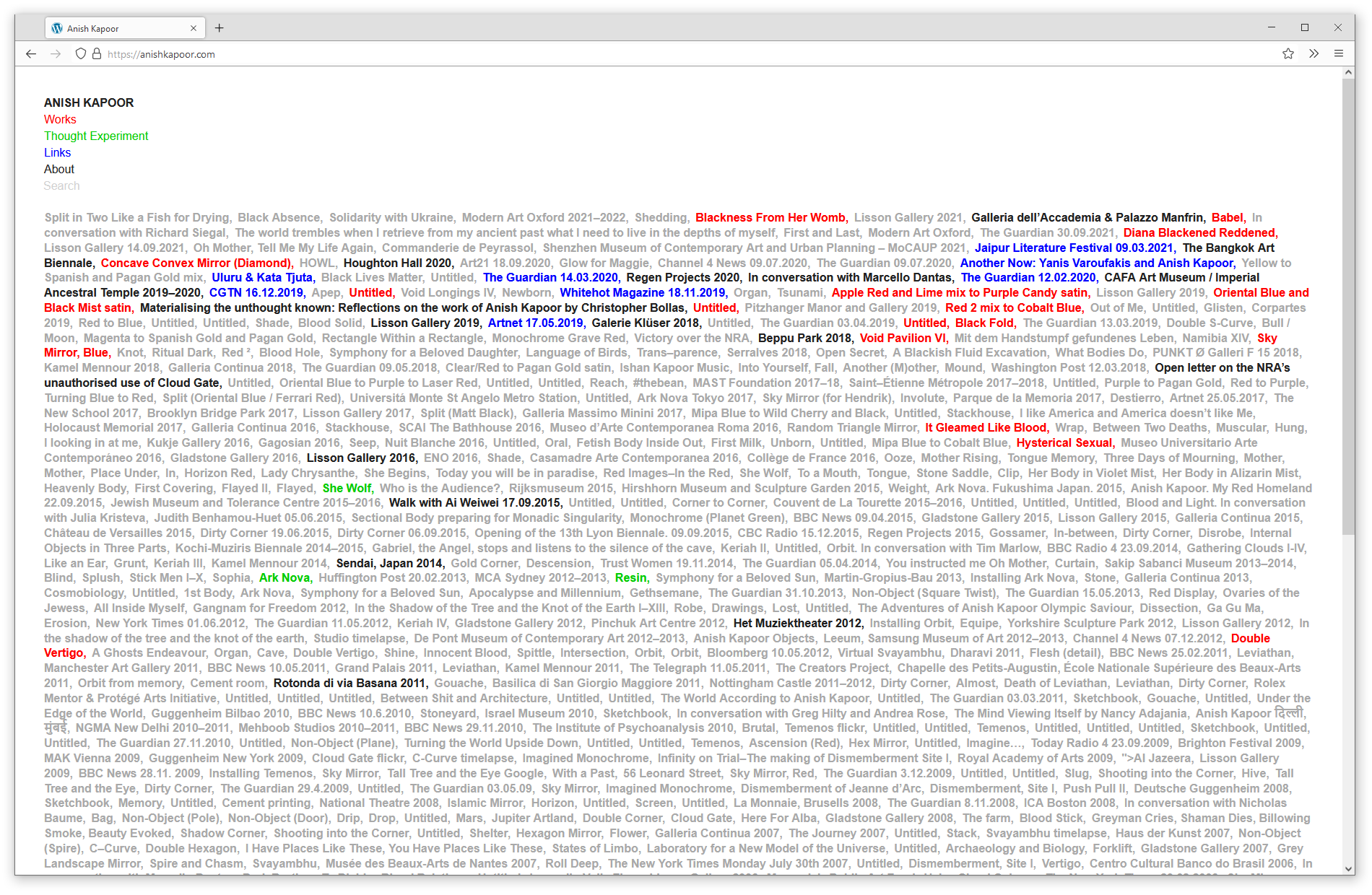Bookmark this page with the star icon

[1288, 54]
